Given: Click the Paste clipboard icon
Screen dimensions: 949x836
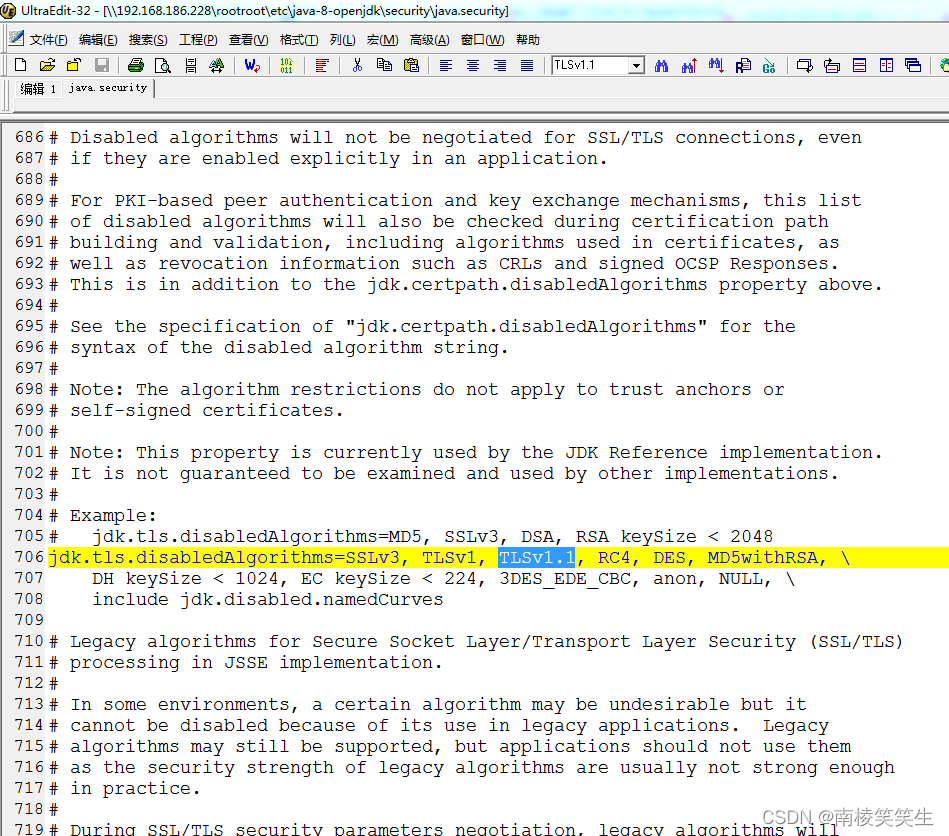Looking at the screenshot, I should (x=412, y=65).
